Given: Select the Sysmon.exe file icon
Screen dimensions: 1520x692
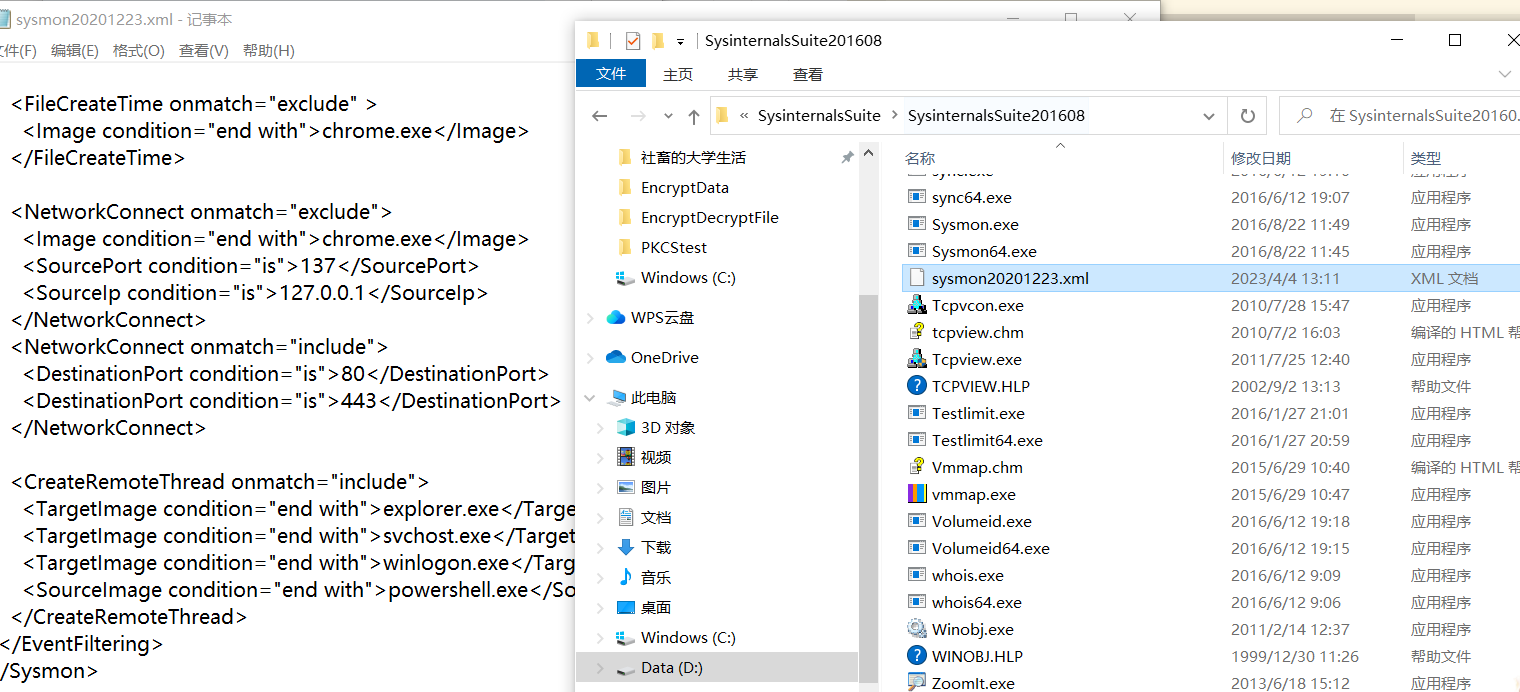Looking at the screenshot, I should (917, 225).
